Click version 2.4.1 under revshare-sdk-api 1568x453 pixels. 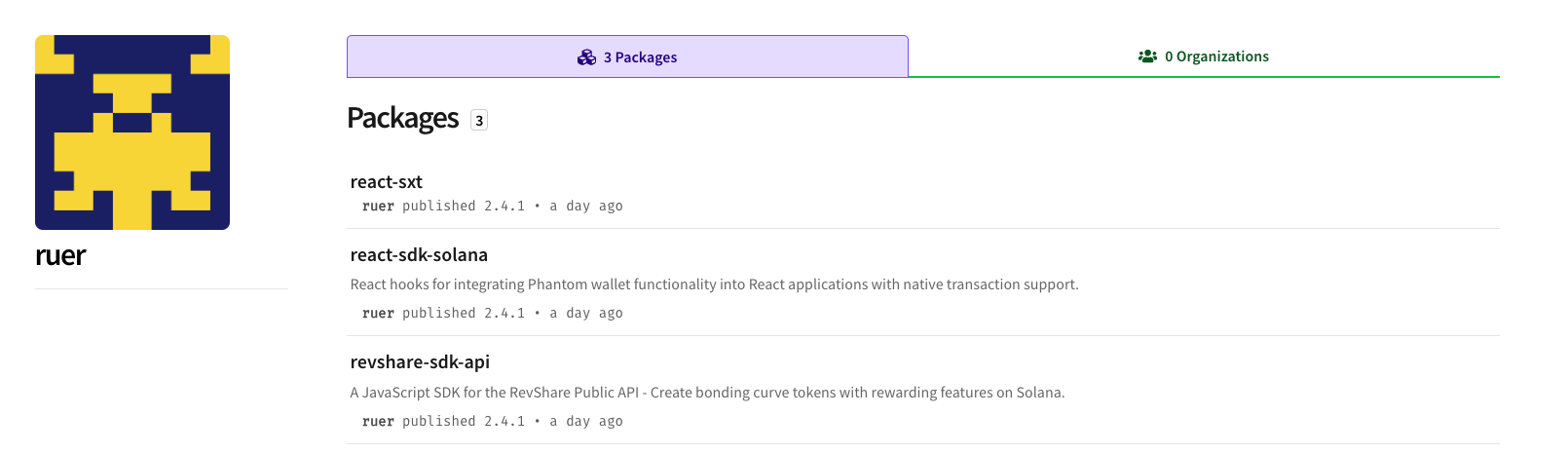point(504,422)
